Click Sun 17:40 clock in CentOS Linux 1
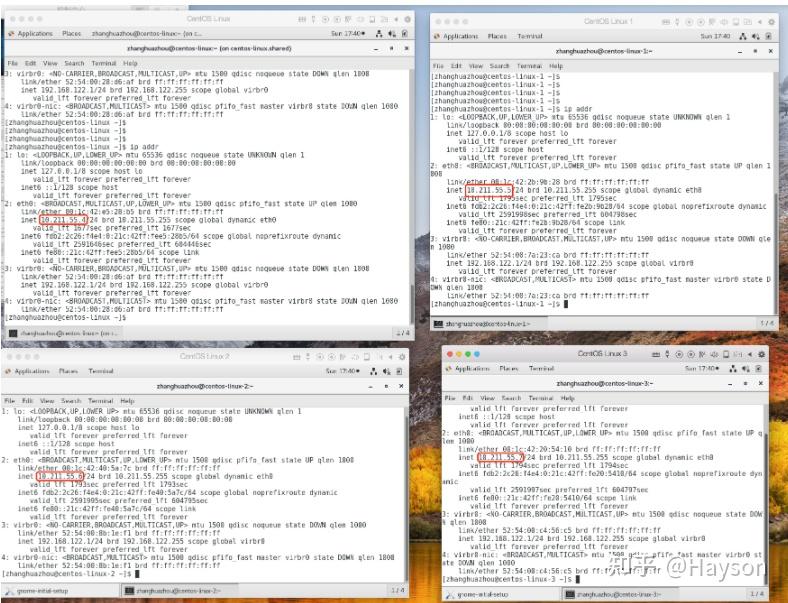The image size is (788, 603). pyautogui.click(x=716, y=36)
